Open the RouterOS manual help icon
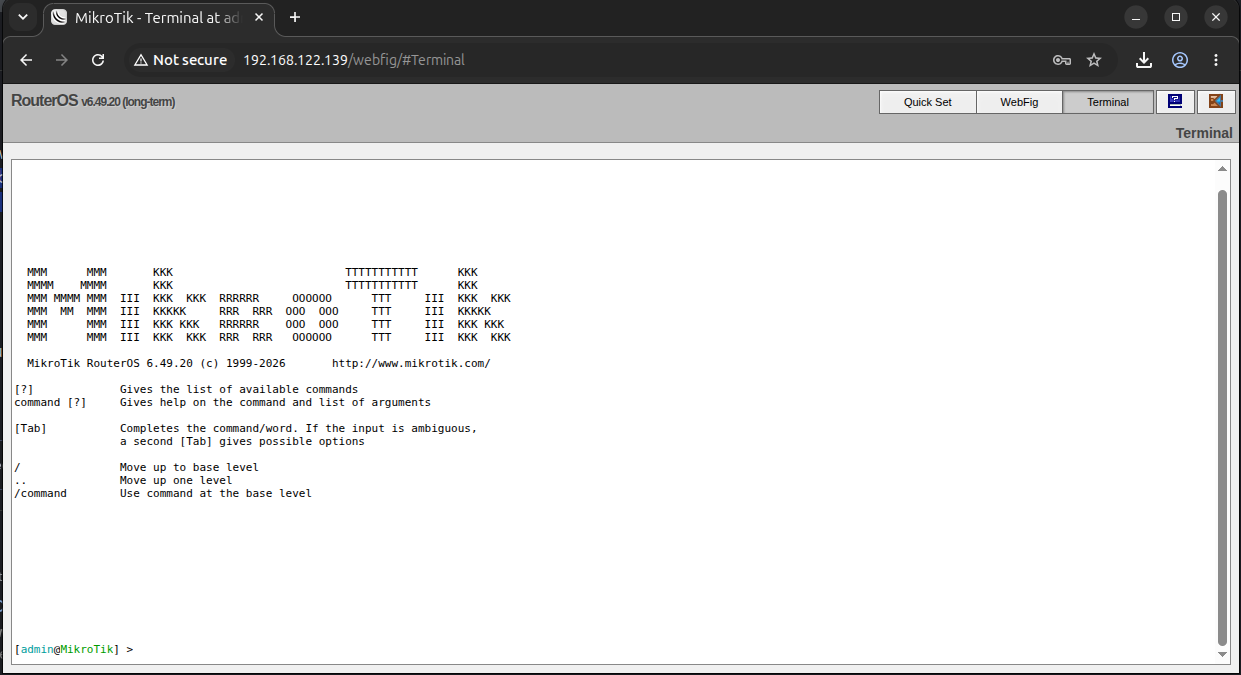Viewport: 1241px width, 675px height. click(x=1175, y=102)
